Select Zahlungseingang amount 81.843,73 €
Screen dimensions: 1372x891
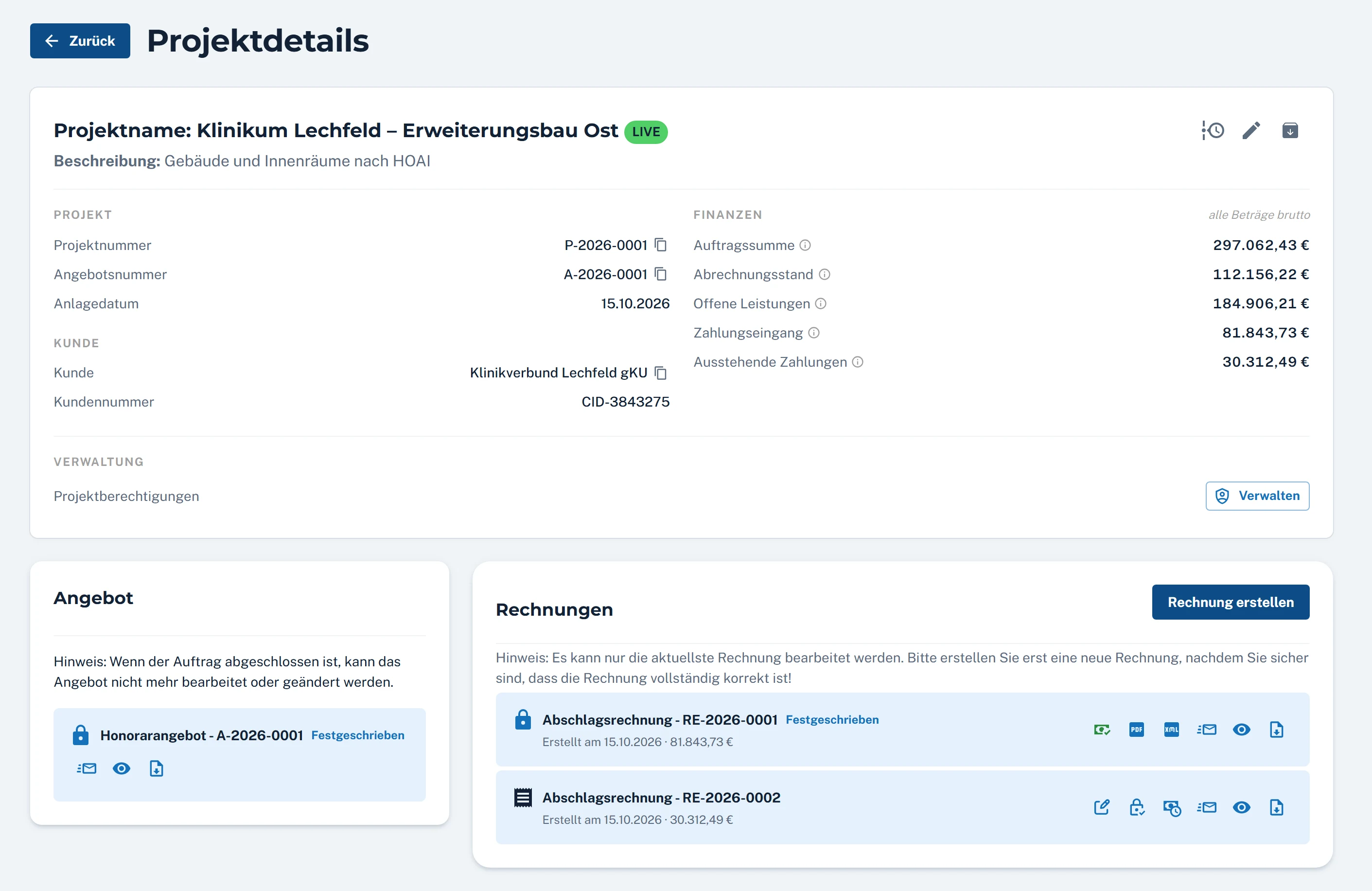click(1266, 333)
